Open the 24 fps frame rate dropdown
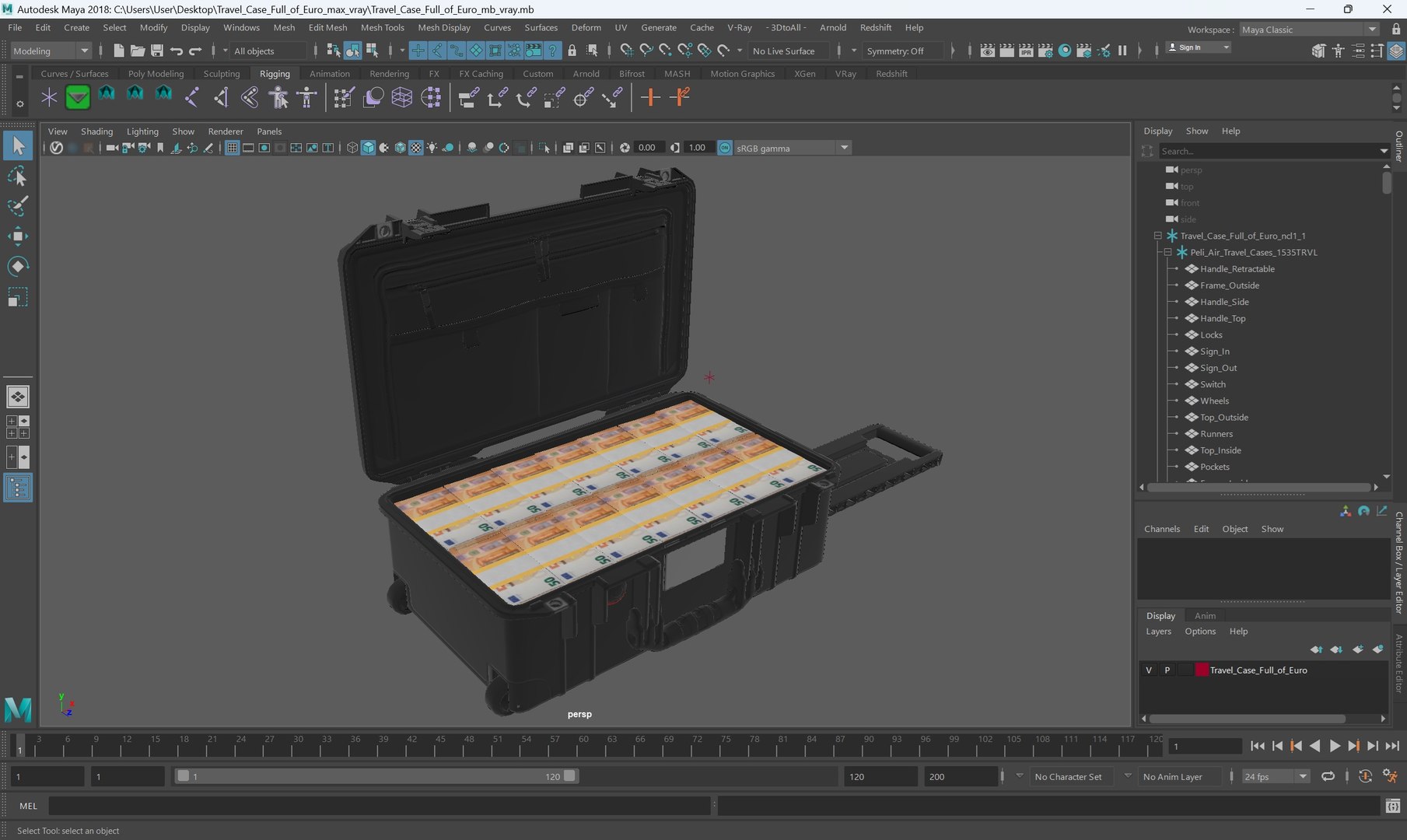 point(1276,776)
